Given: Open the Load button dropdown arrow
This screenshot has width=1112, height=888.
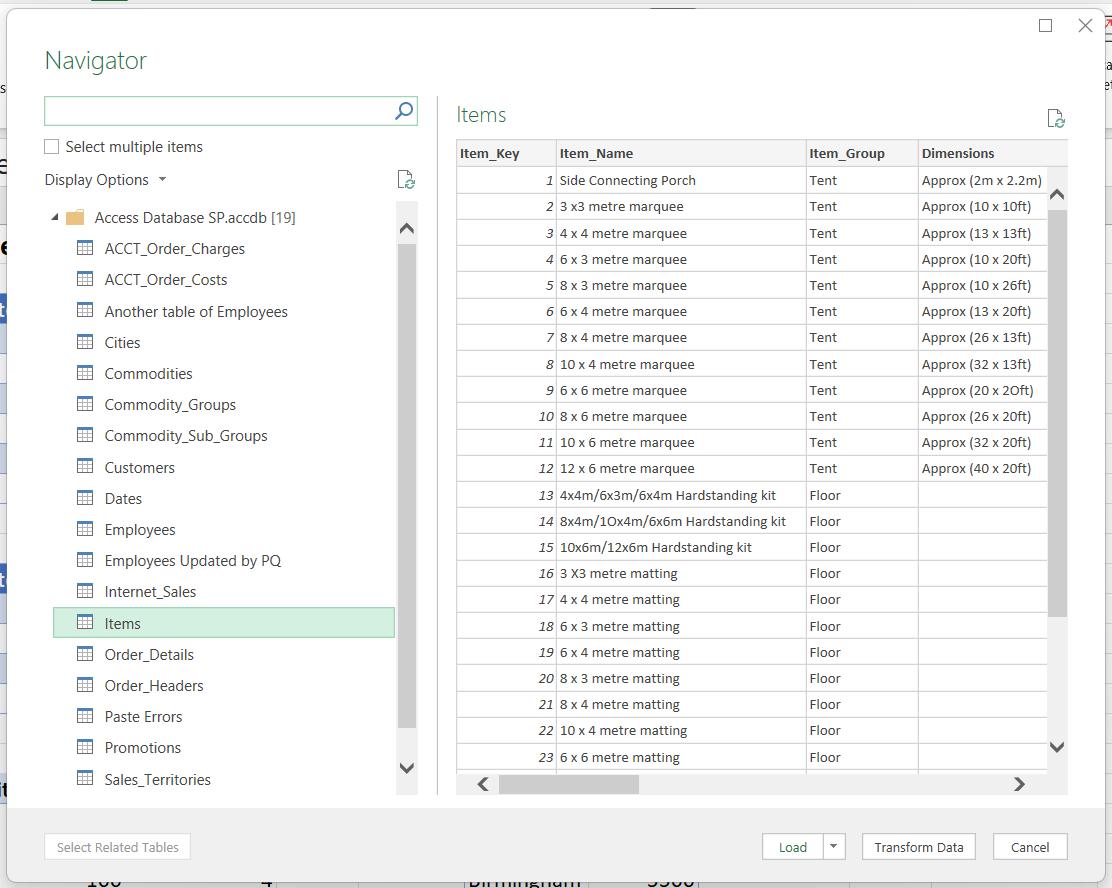Looking at the screenshot, I should (834, 847).
